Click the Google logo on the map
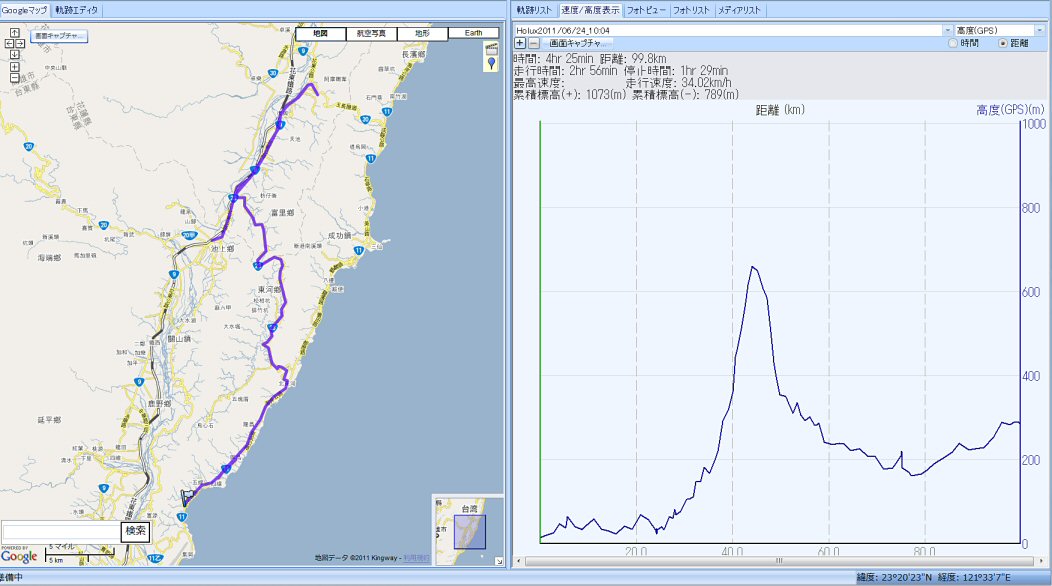This screenshot has width=1052, height=586. click(19, 556)
